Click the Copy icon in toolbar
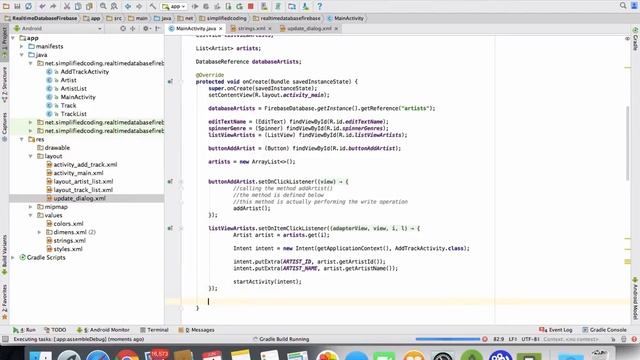 pos(78,6)
